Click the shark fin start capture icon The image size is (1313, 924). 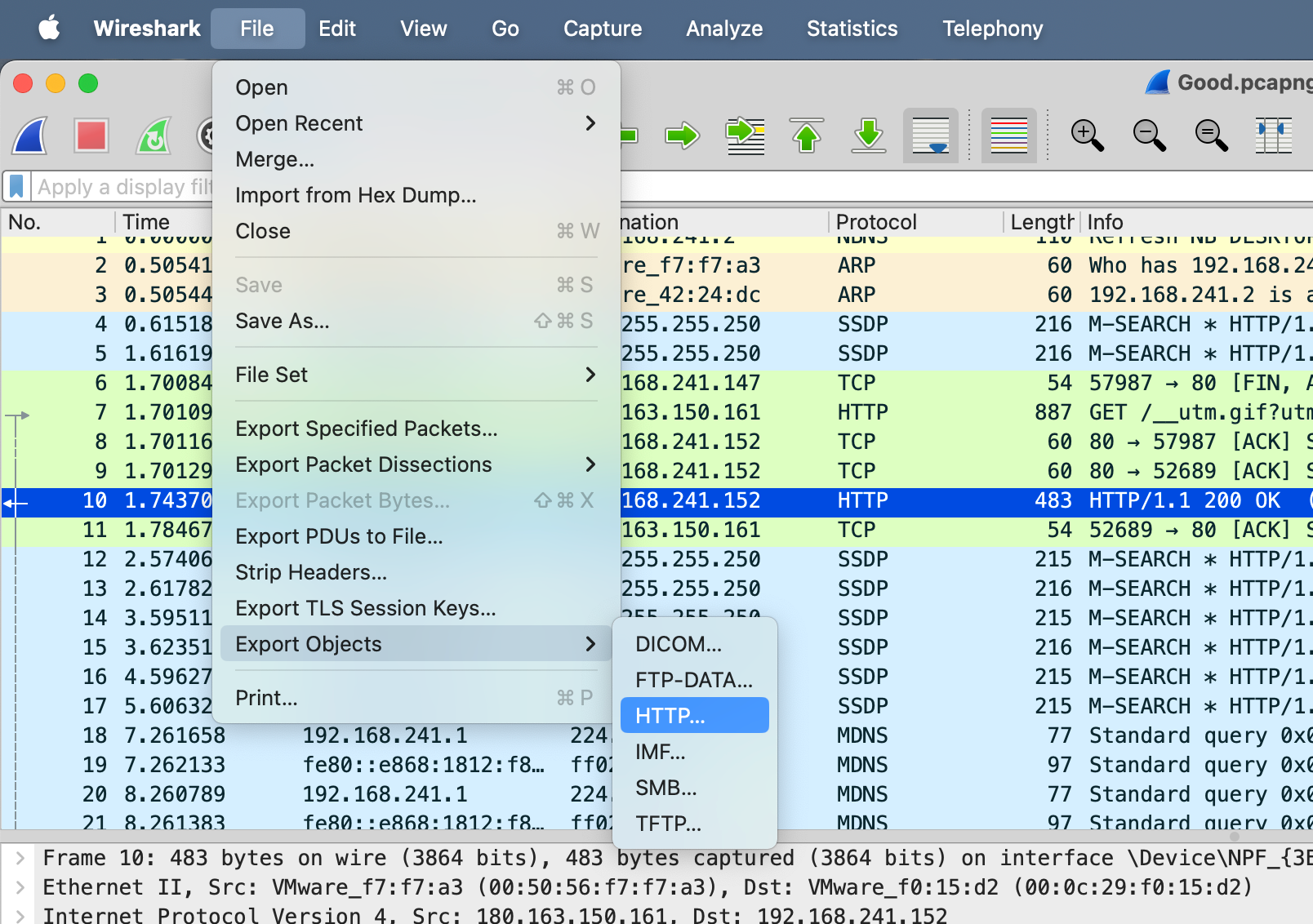coord(31,135)
